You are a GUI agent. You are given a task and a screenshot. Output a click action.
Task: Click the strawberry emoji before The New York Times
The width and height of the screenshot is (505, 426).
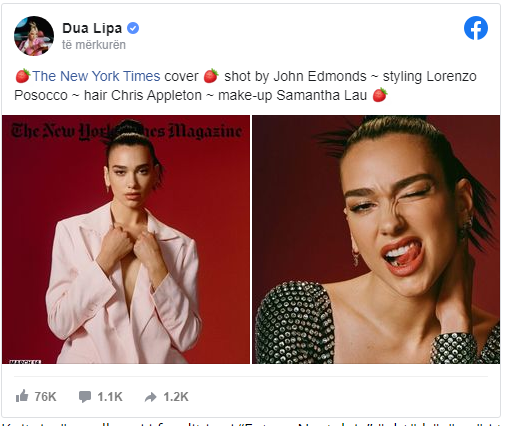click(x=22, y=76)
